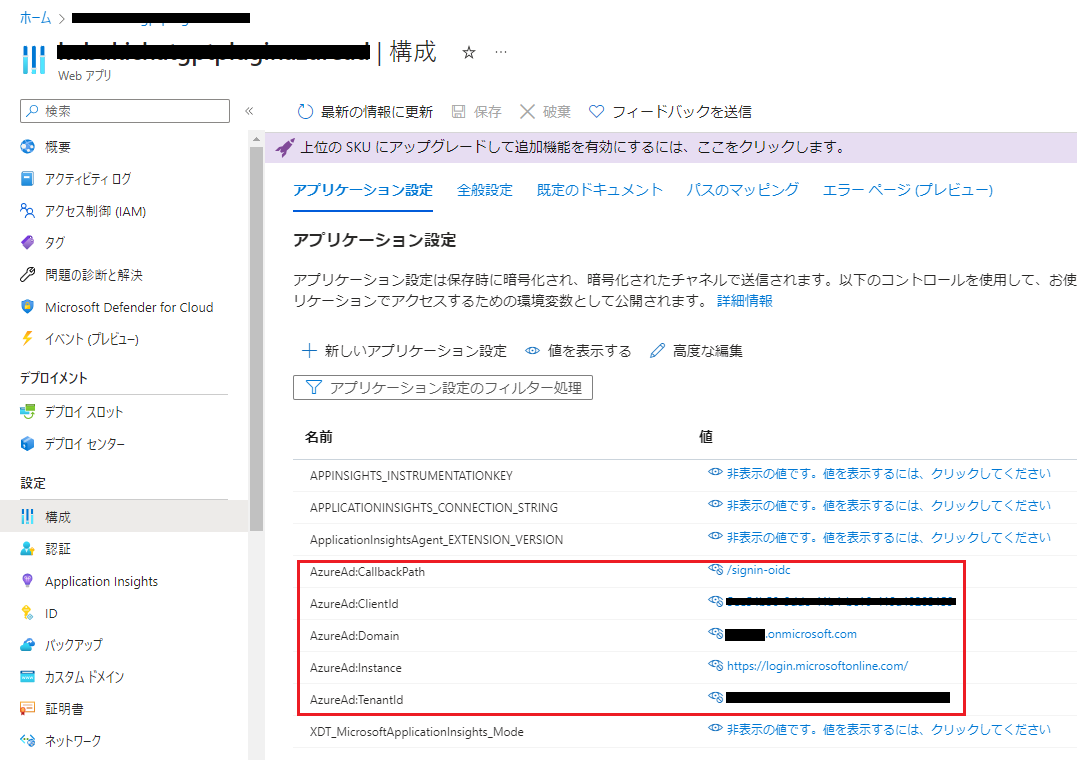
Task: Open ID in the sidebar
Action: coord(51,613)
